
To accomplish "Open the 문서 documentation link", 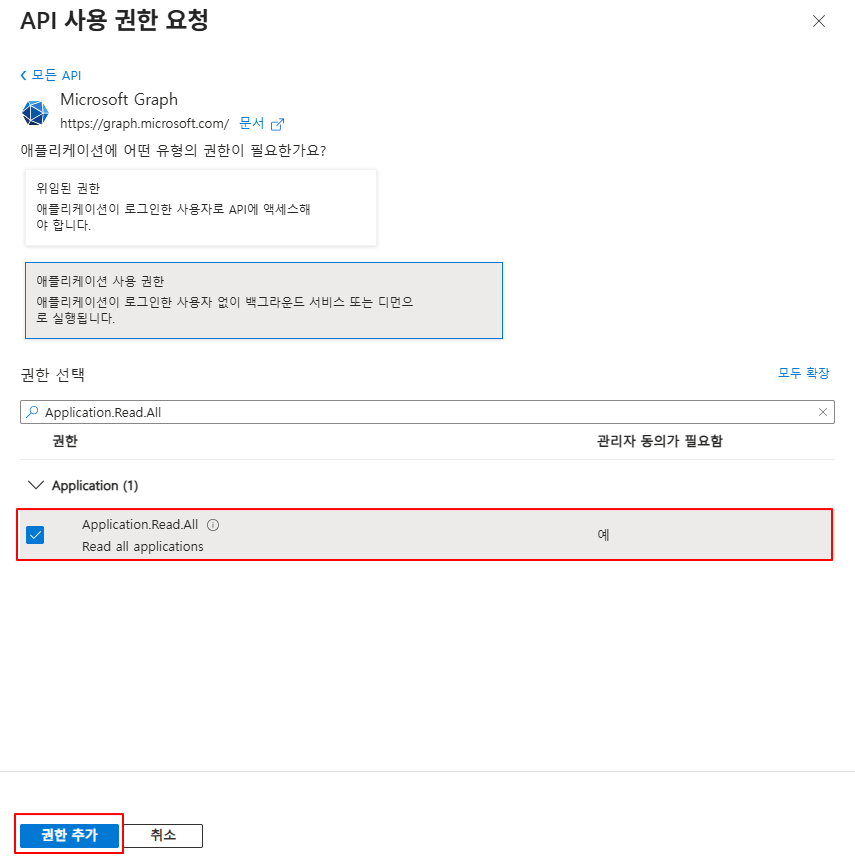I will click(x=252, y=123).
